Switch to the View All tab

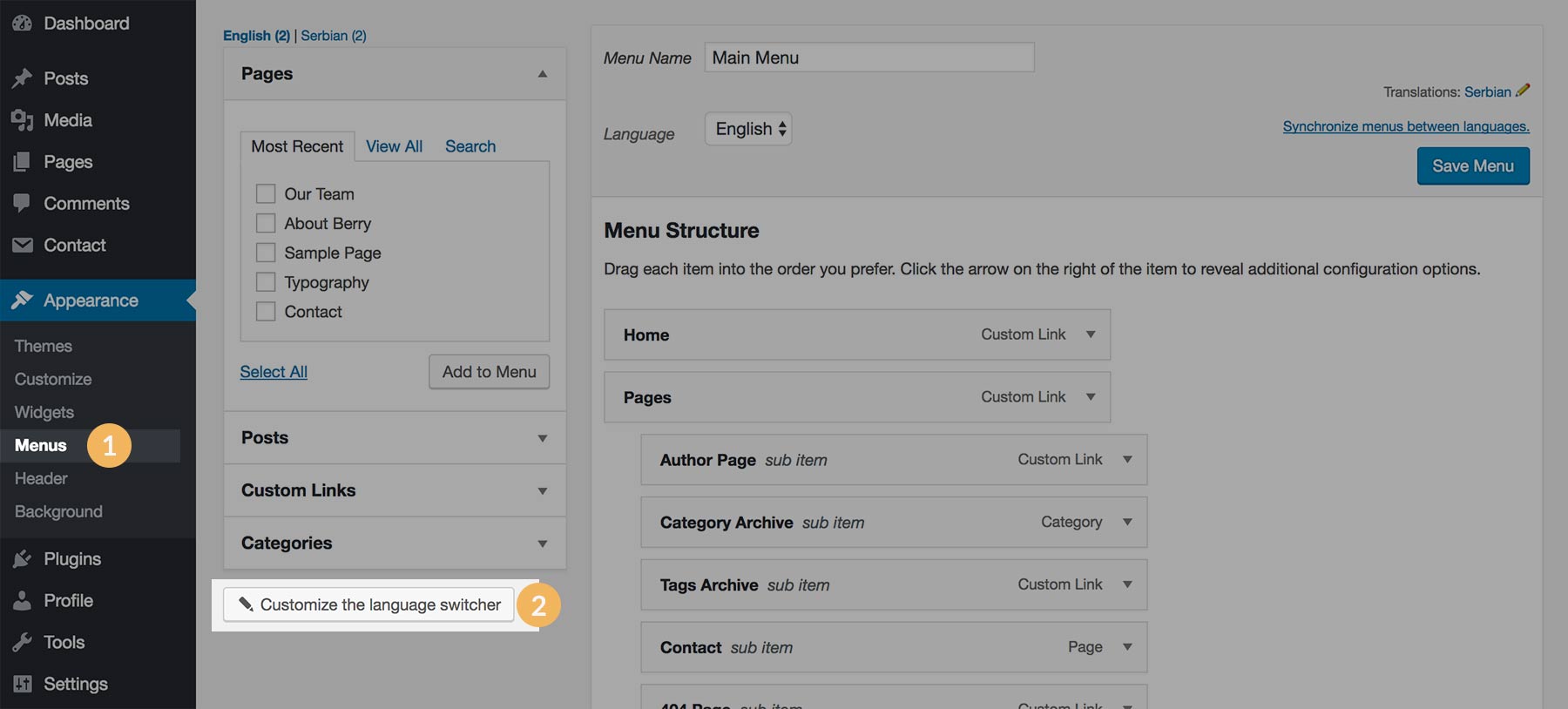pos(394,146)
